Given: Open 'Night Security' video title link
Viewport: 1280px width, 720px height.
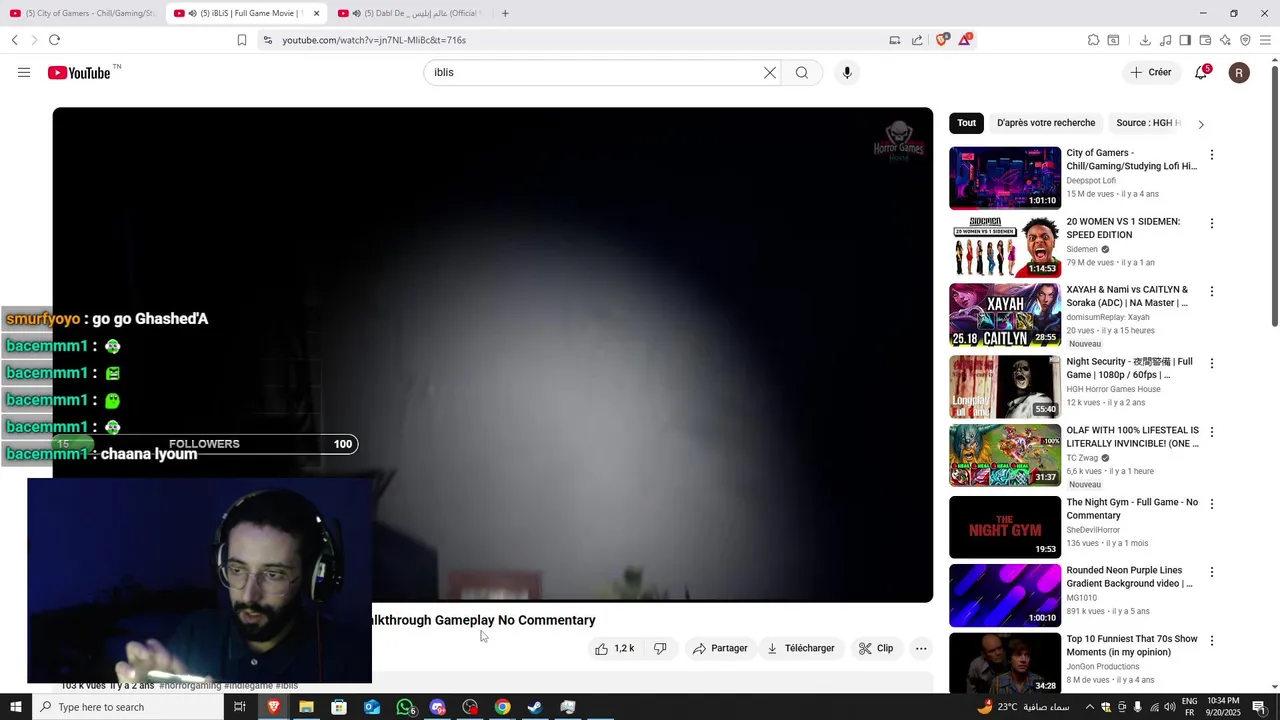Looking at the screenshot, I should click(x=1129, y=368).
